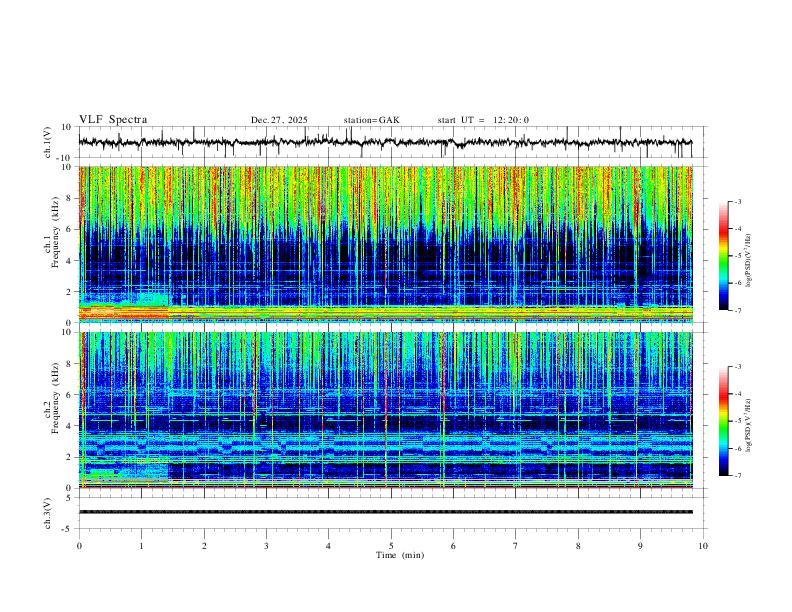Click the ch.1 colorbar "log(PSD)(V²/Hz)" label

click(x=749, y=260)
